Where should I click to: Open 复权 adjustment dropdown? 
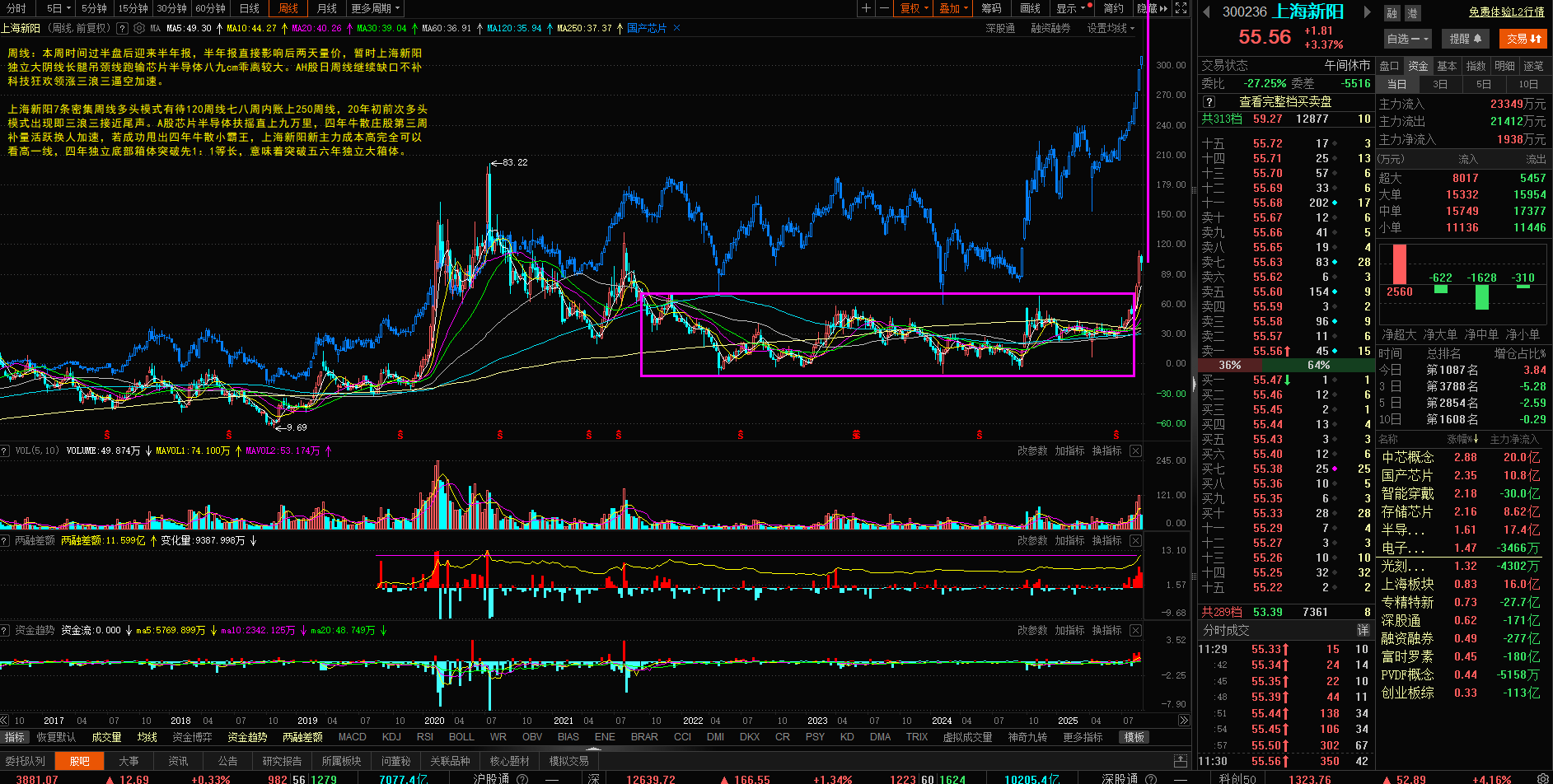[x=914, y=8]
